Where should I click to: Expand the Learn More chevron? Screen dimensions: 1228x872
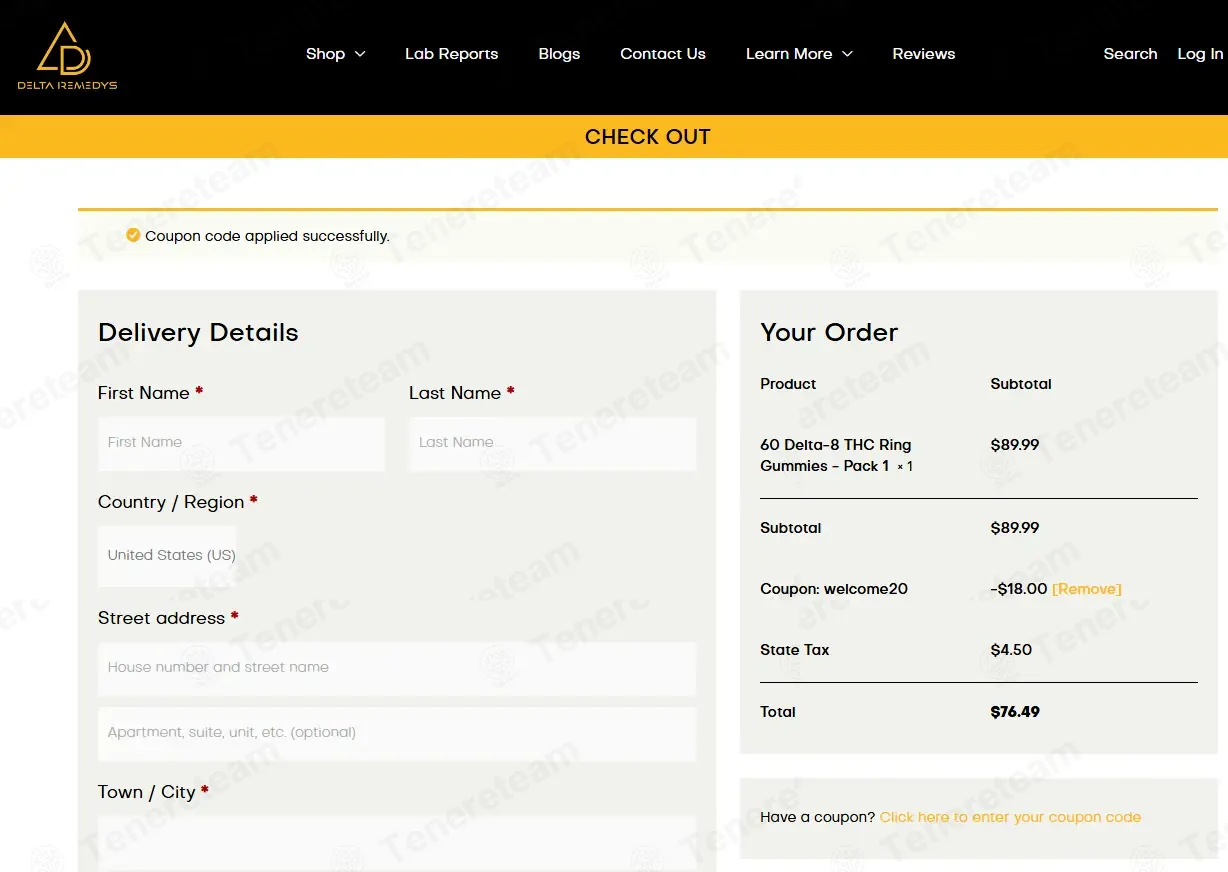click(847, 54)
